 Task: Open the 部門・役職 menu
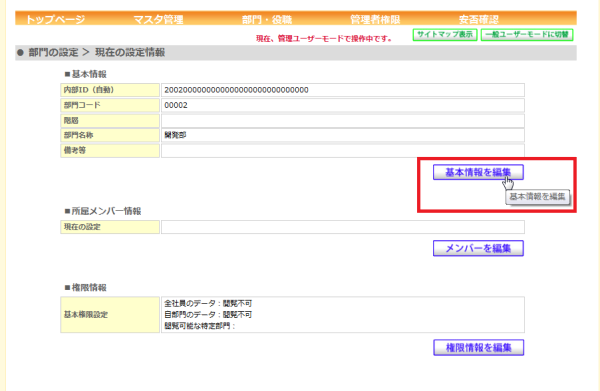(x=267, y=19)
